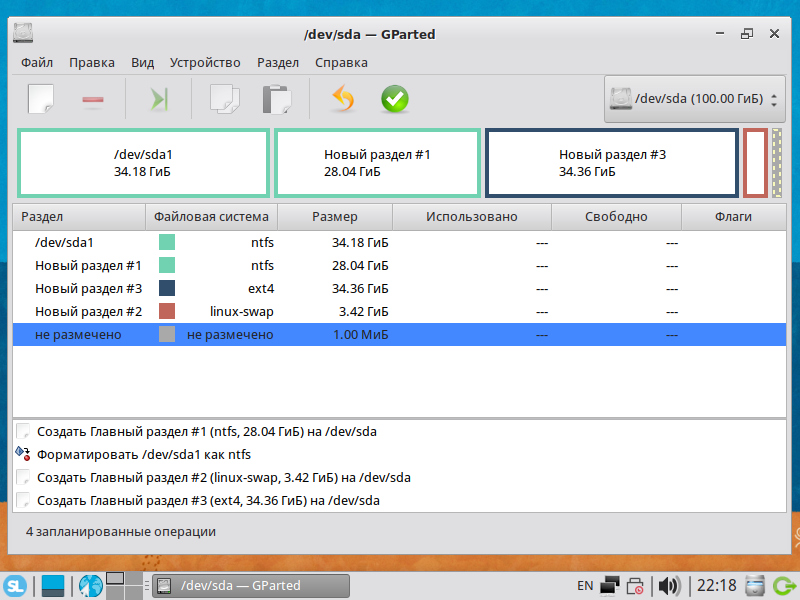Screen dimensions: 800x600
Task: Apply all operations with green checkmark
Action: [395, 99]
